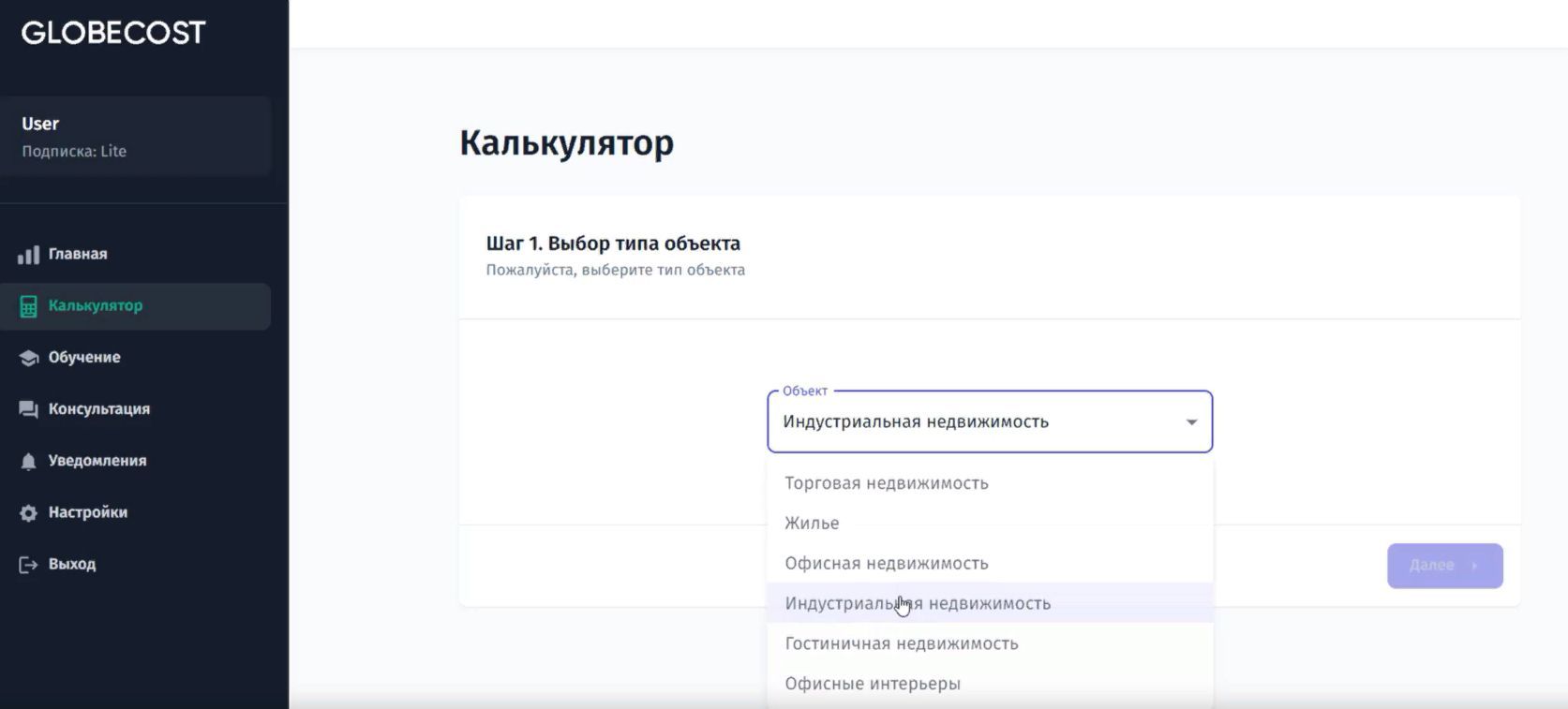Click the Далее button
Viewport: 1568px width, 709px height.
[x=1444, y=566]
